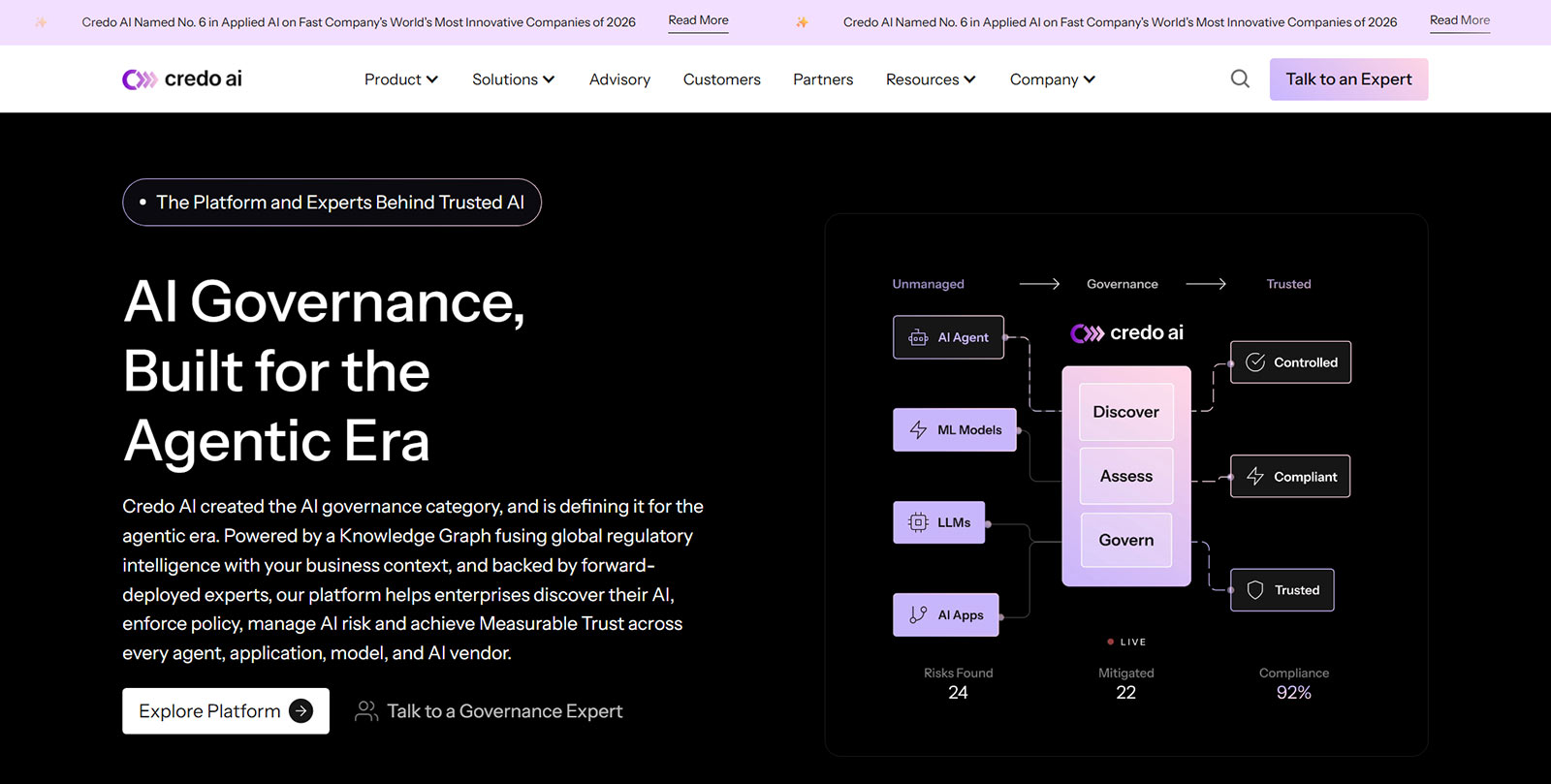
Task: Click the Compliance value 92%
Action: click(x=1294, y=693)
